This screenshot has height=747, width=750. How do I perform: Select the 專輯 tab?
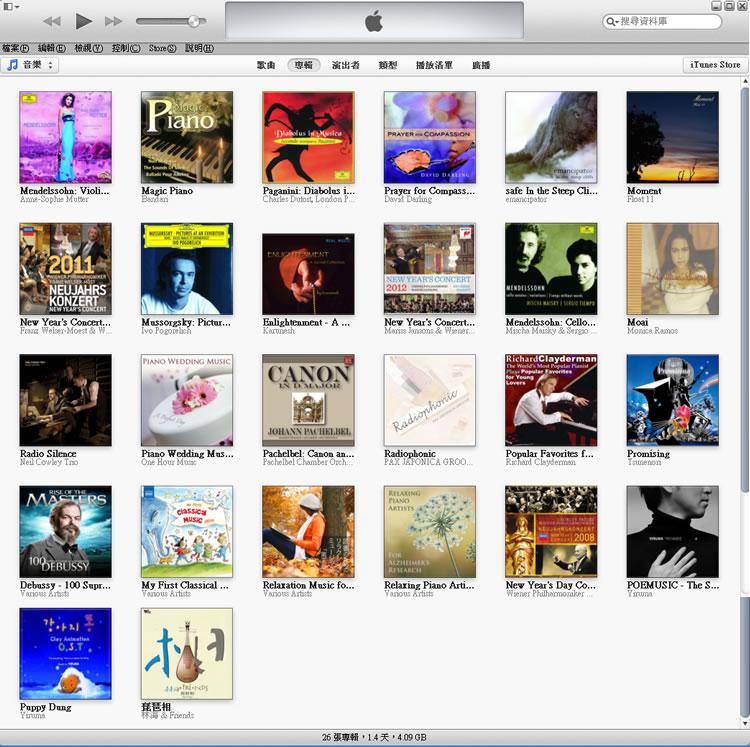(304, 65)
